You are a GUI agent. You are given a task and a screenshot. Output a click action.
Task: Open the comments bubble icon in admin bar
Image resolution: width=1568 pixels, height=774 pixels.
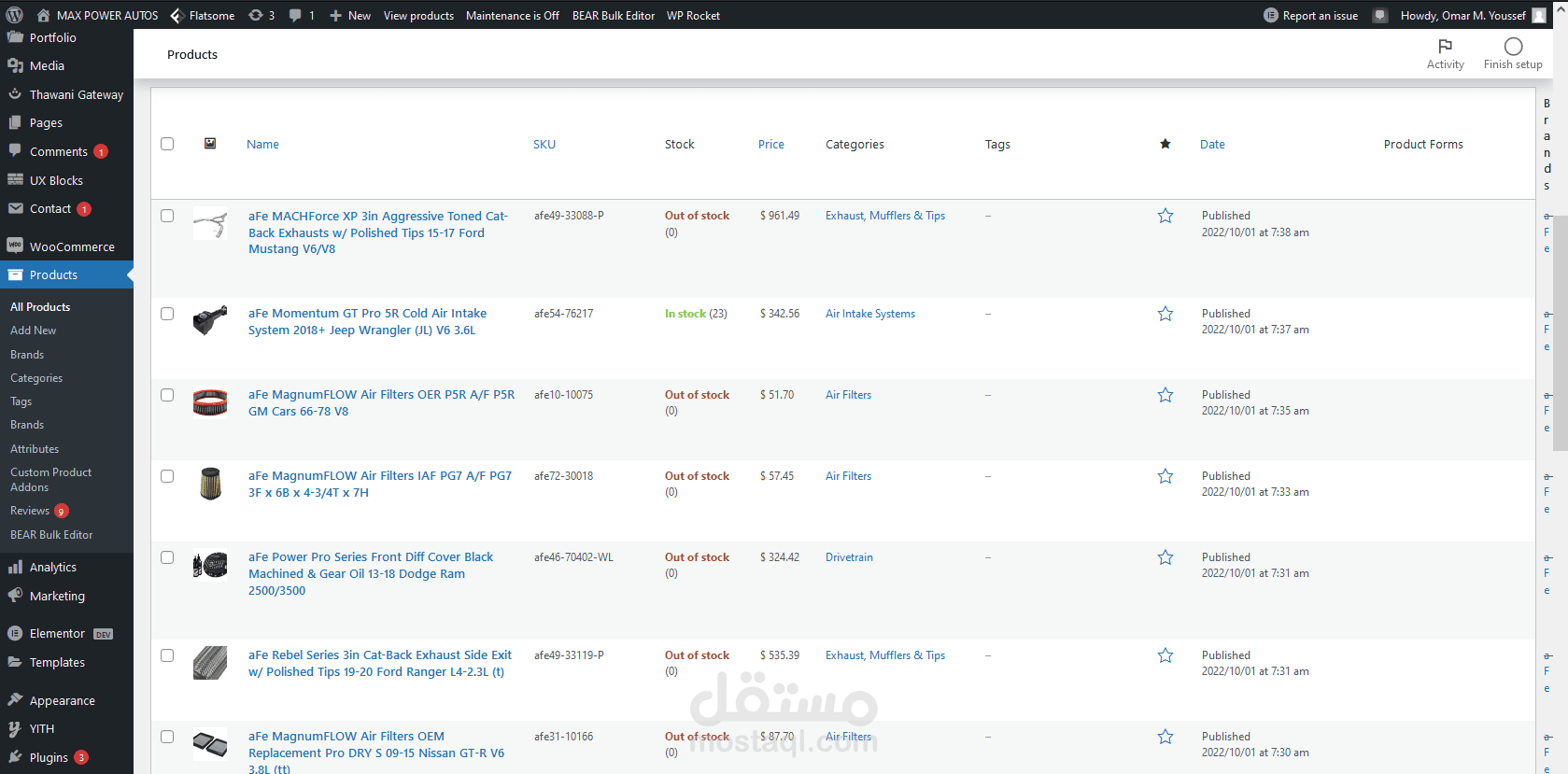(x=295, y=15)
